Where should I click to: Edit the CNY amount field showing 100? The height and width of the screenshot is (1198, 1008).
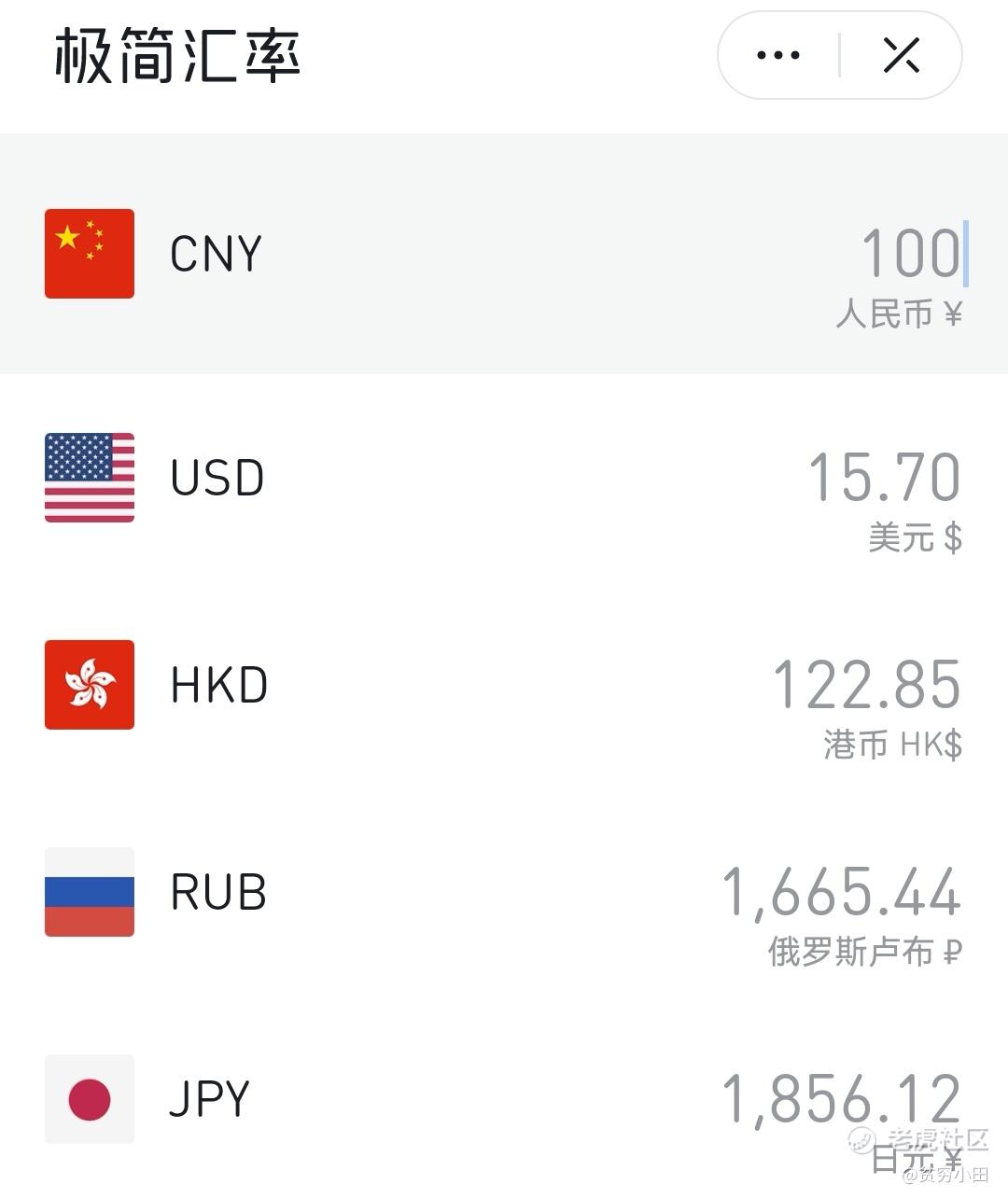tap(911, 253)
